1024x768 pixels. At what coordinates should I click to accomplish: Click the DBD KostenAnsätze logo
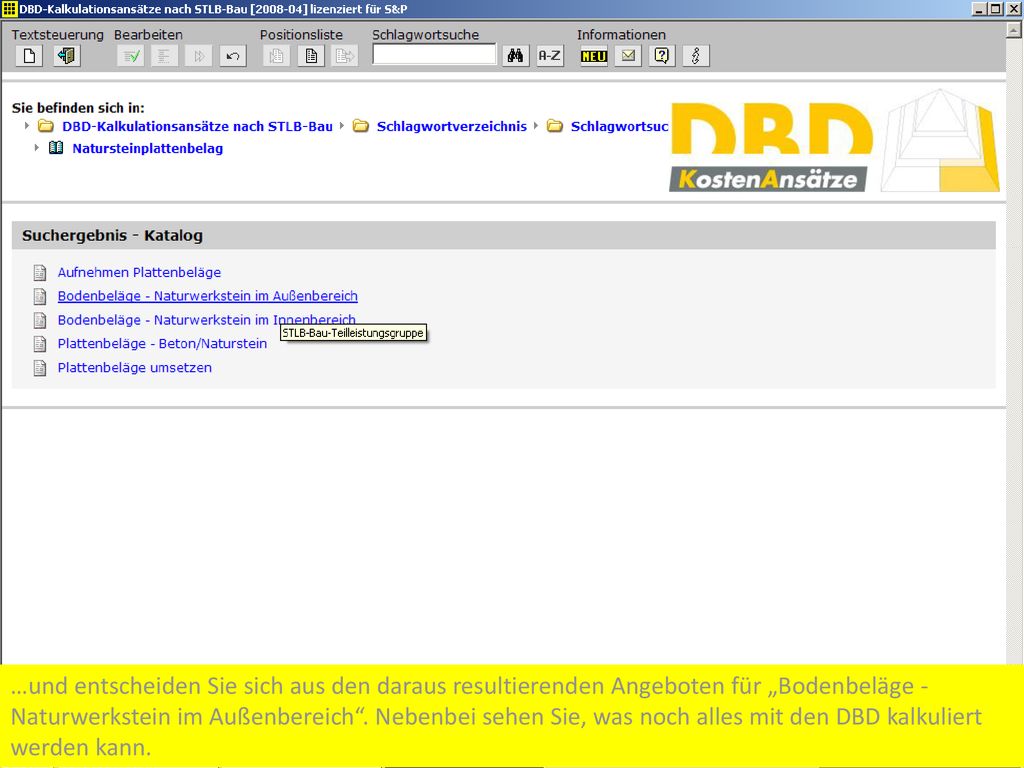coord(834,142)
